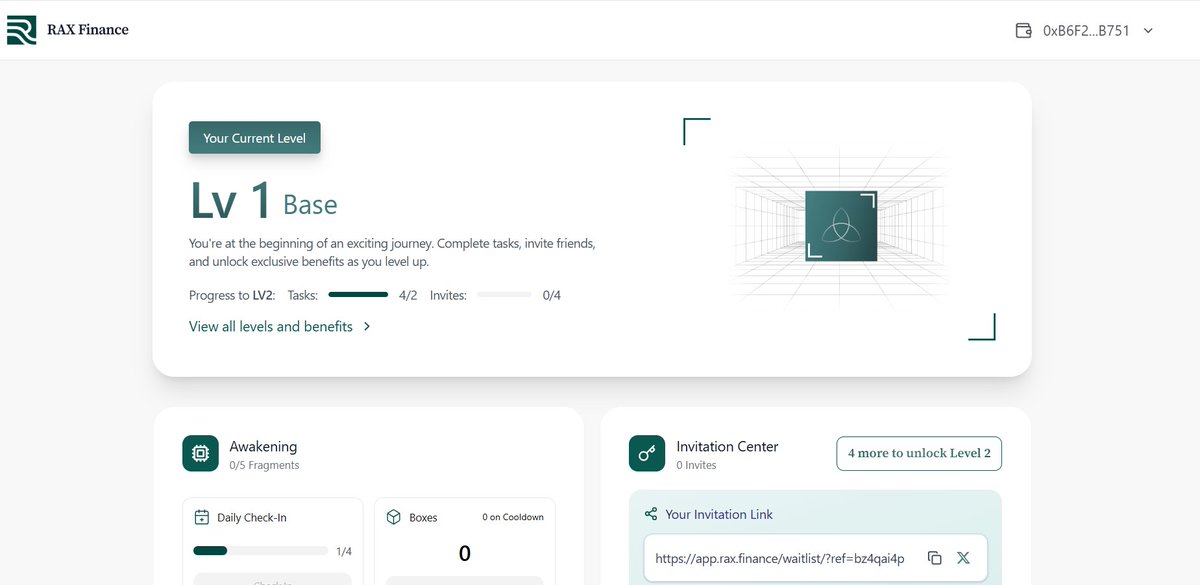Click the Boxes count 0
The image size is (1200, 585).
[464, 553]
